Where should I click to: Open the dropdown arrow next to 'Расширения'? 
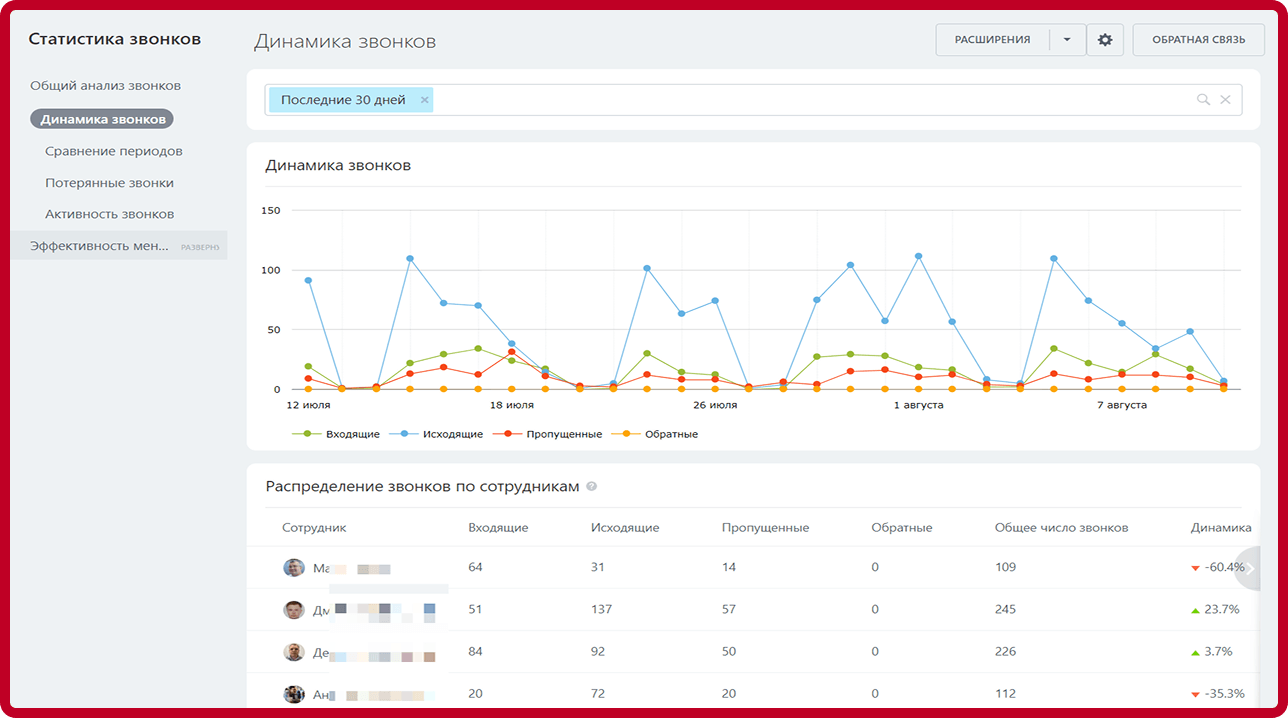tap(1067, 40)
